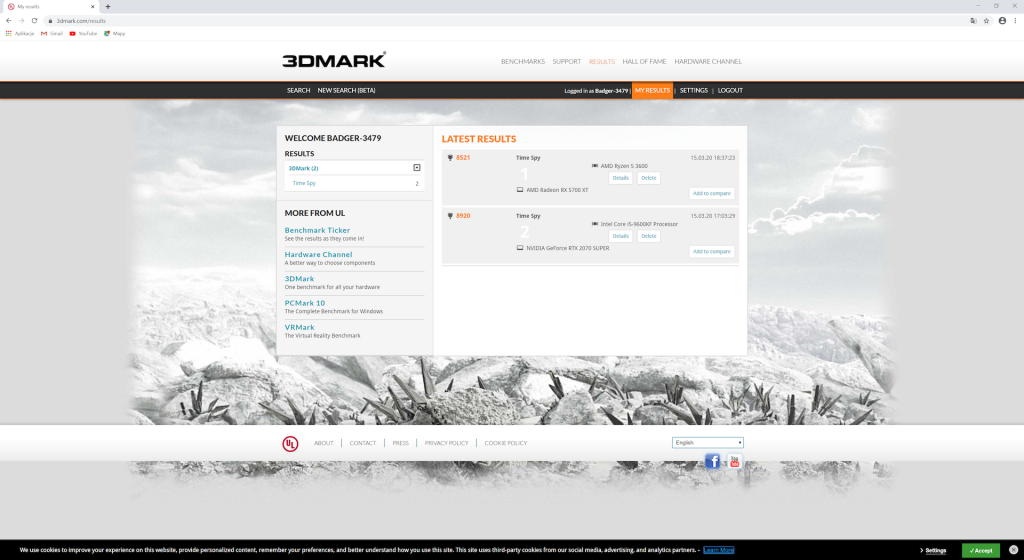Switch to the My Results tab
1024x560 pixels.
652,90
